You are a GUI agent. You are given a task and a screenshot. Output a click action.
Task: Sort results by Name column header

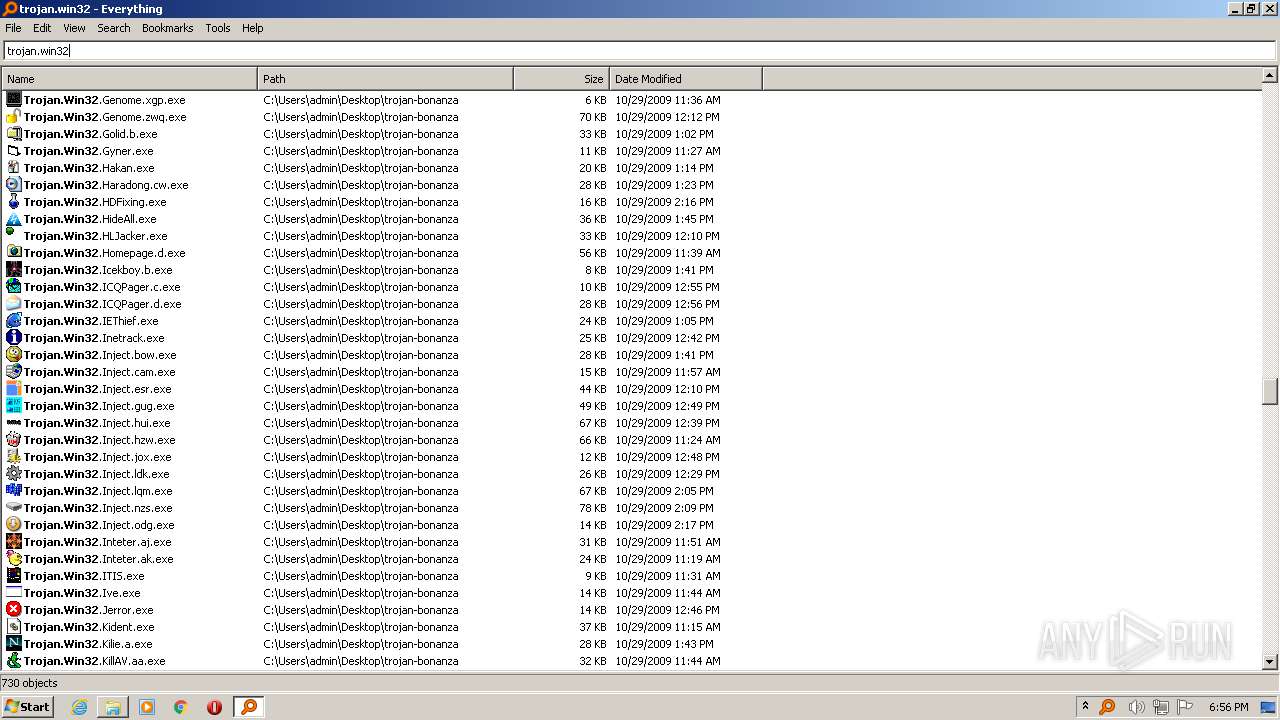(129, 79)
